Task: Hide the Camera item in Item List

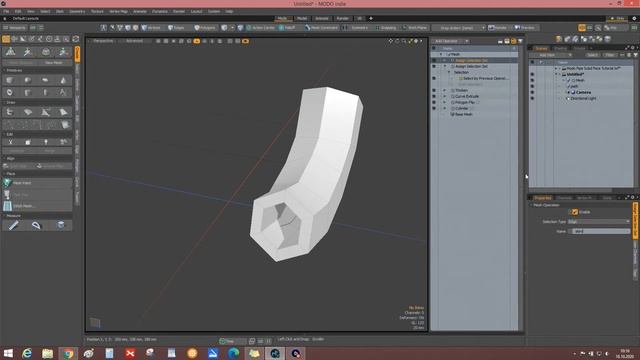Action: tap(532, 92)
